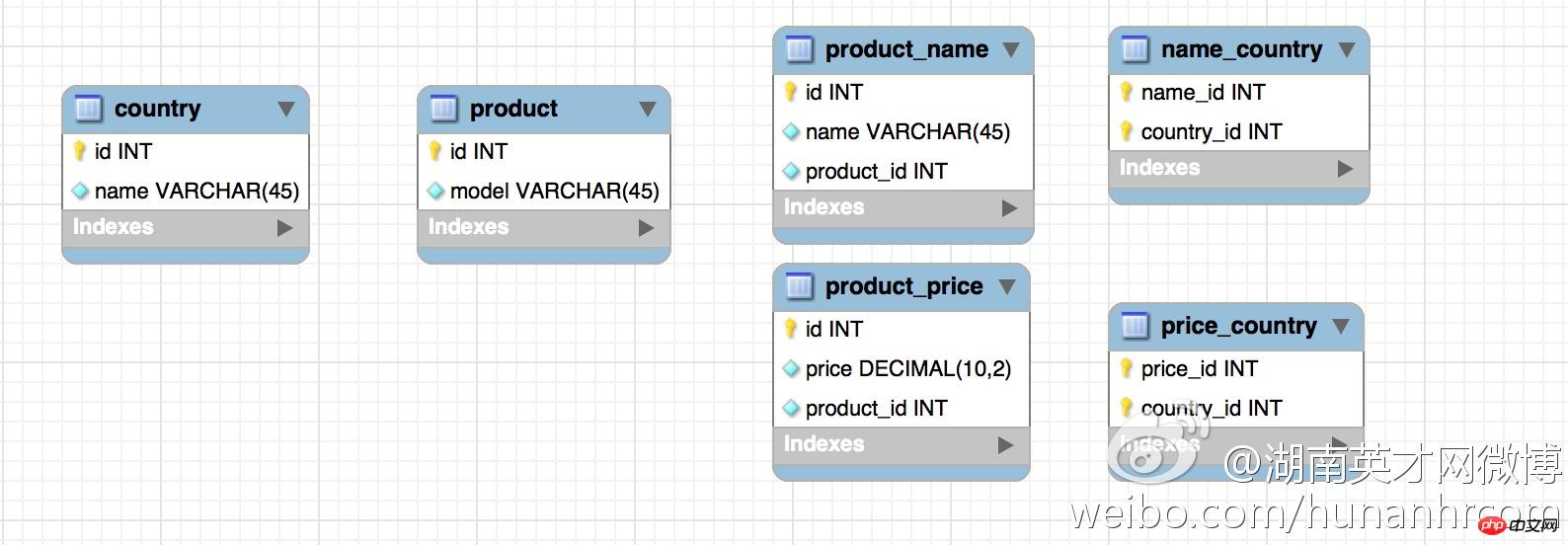This screenshot has height=545, width=1568.
Task: Expand Indexes section of name_country table
Action: [1345, 169]
